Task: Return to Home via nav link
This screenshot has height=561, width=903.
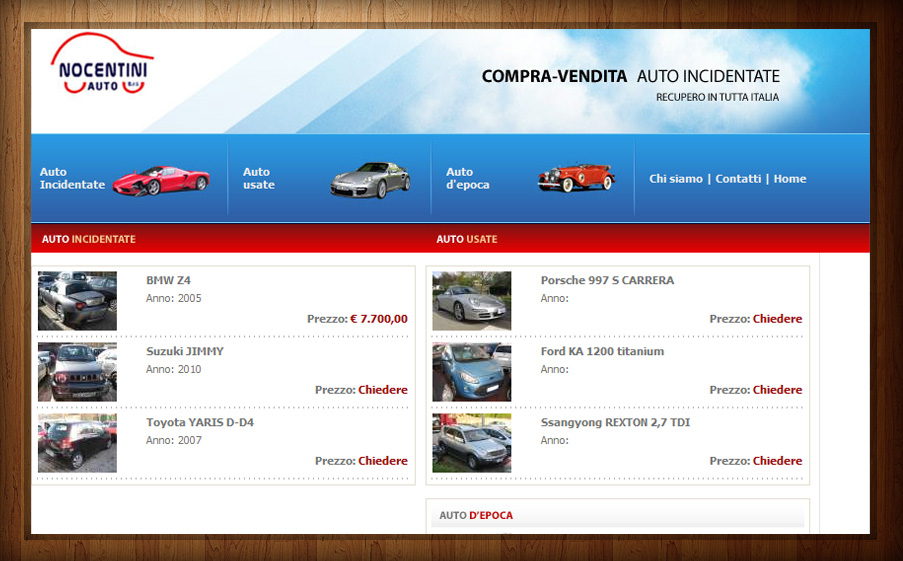Action: [x=790, y=179]
